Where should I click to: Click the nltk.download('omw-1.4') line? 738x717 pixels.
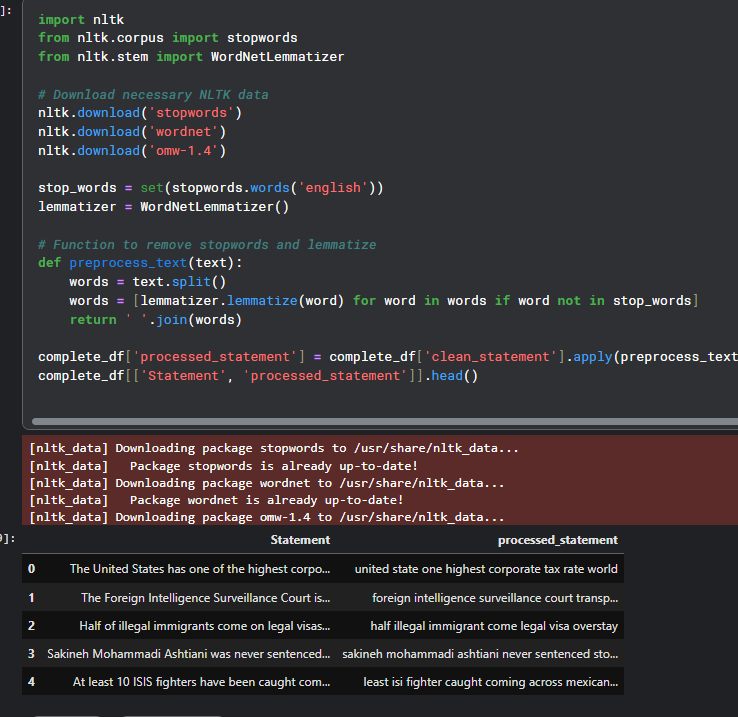pyautogui.click(x=132, y=151)
